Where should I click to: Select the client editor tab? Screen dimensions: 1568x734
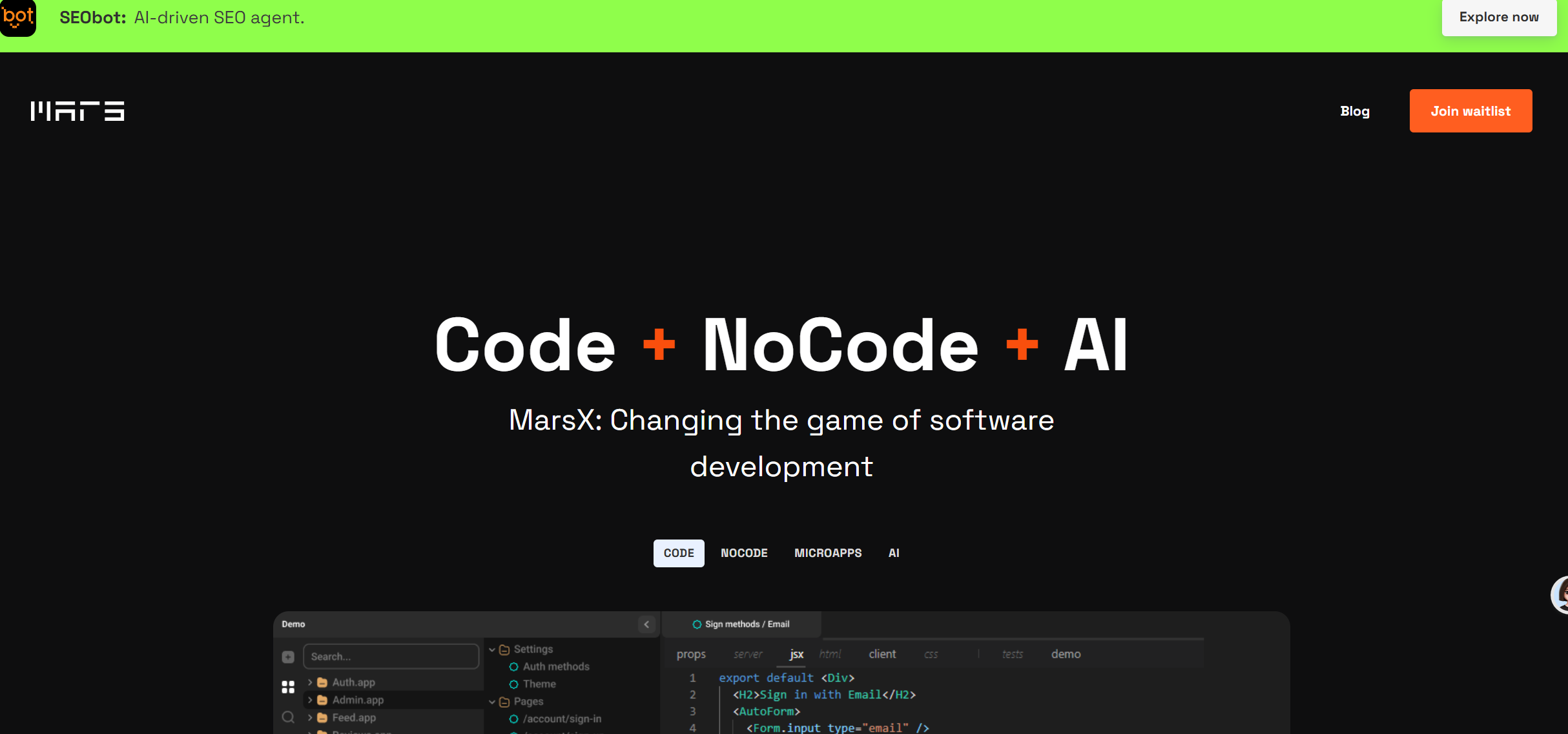(x=882, y=655)
